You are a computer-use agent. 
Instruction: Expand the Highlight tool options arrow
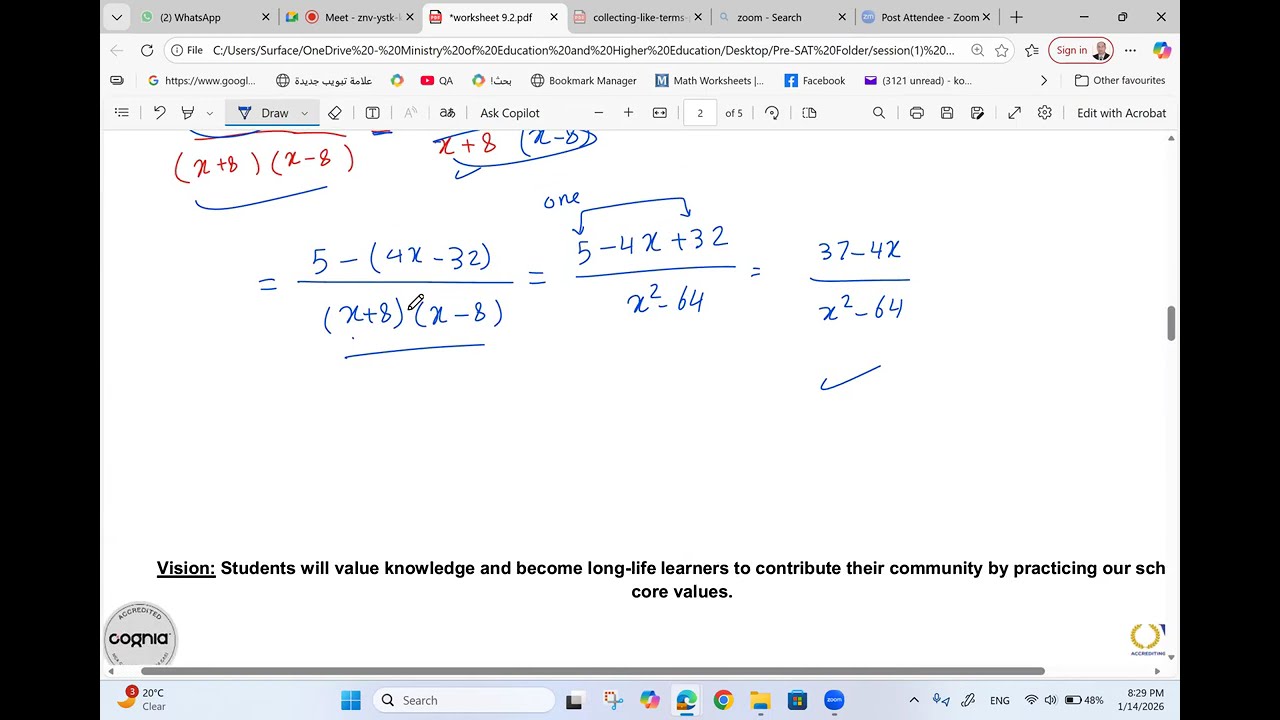pyautogui.click(x=209, y=113)
